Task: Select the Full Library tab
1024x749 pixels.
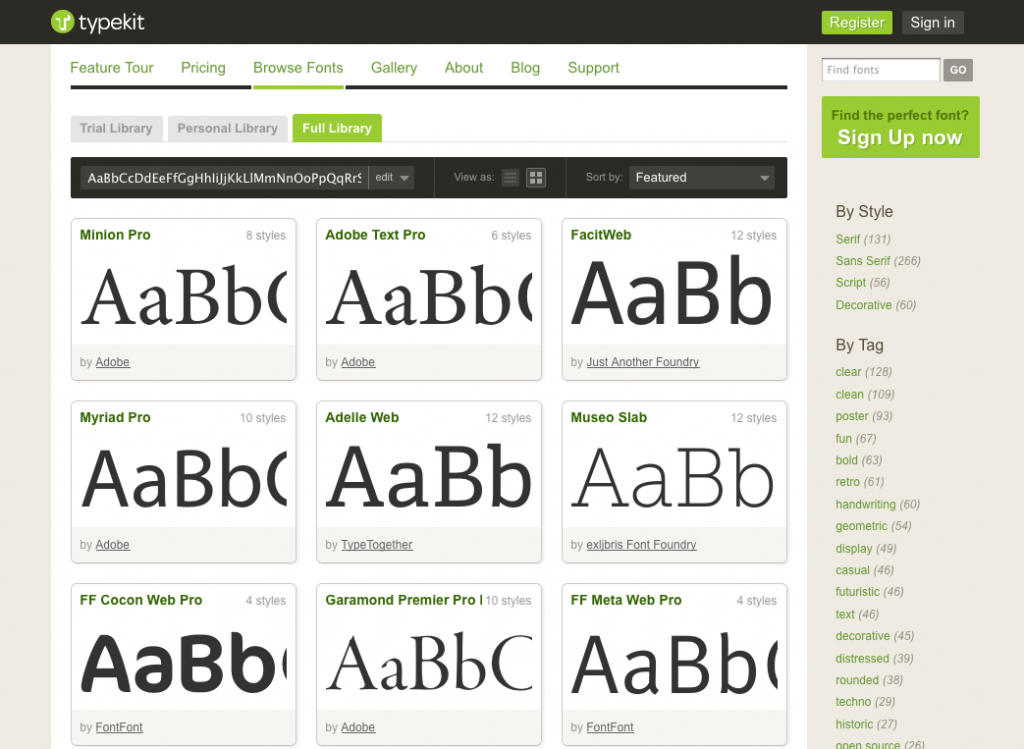Action: (337, 129)
